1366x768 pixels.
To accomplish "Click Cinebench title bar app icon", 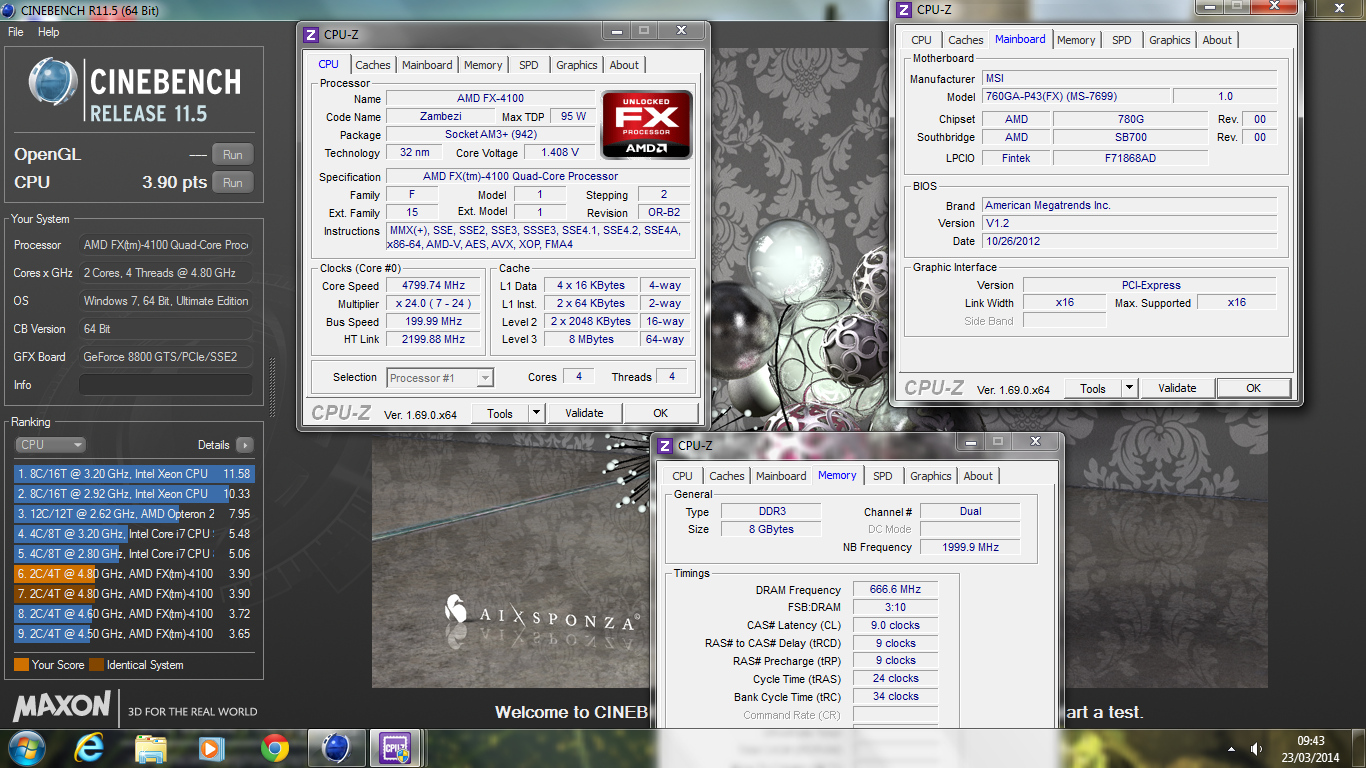I will [9, 11].
